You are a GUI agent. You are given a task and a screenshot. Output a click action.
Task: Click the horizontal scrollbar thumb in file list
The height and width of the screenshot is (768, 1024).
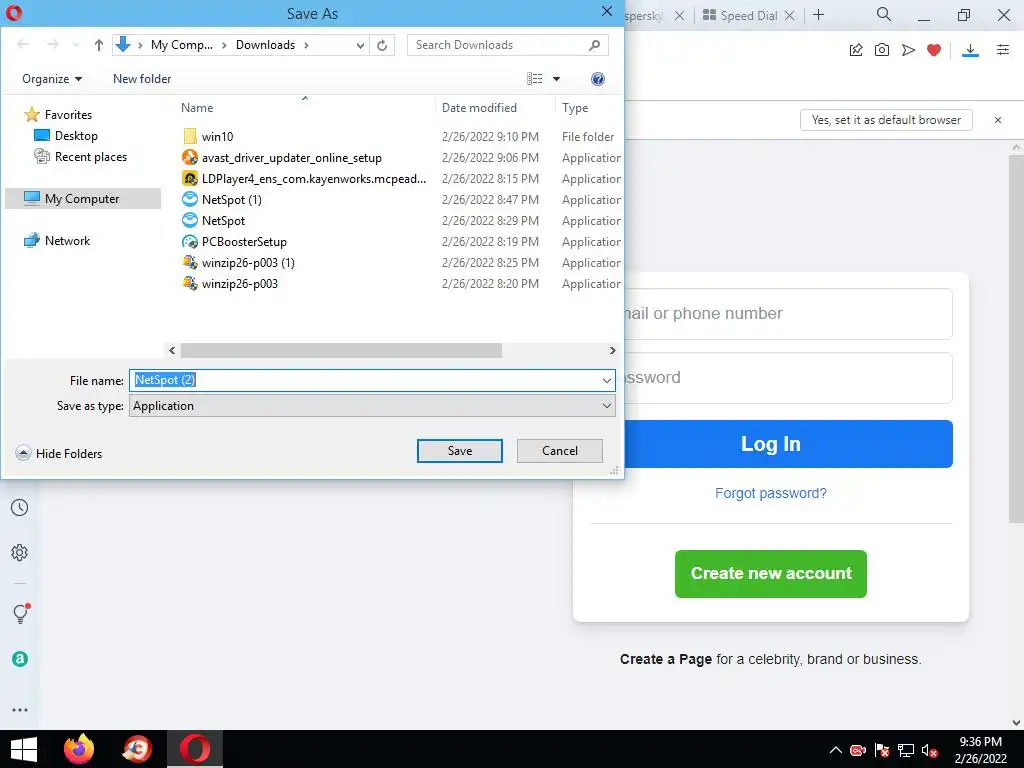[x=342, y=351]
